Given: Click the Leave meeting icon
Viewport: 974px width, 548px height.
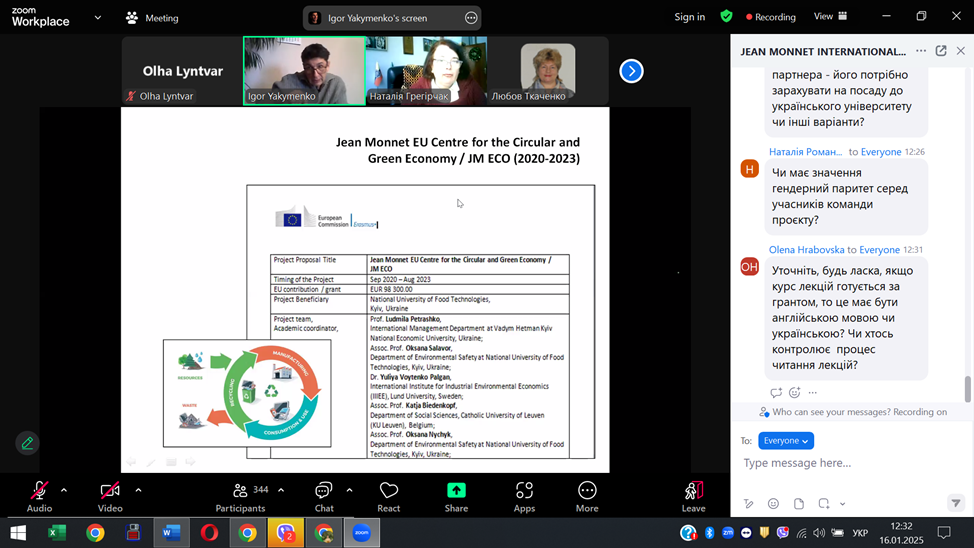Looking at the screenshot, I should point(693,490).
